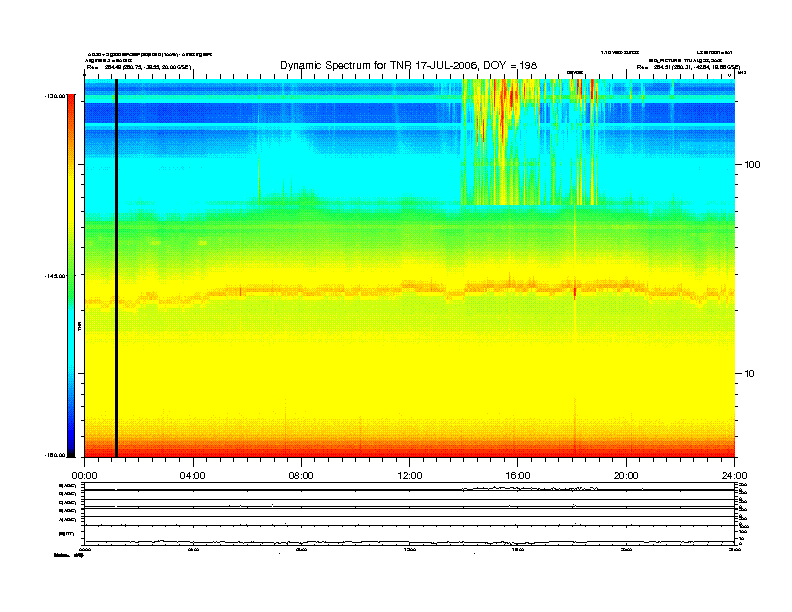Select the large "04:00" time axis label
This screenshot has height=612, width=792.
point(193,476)
